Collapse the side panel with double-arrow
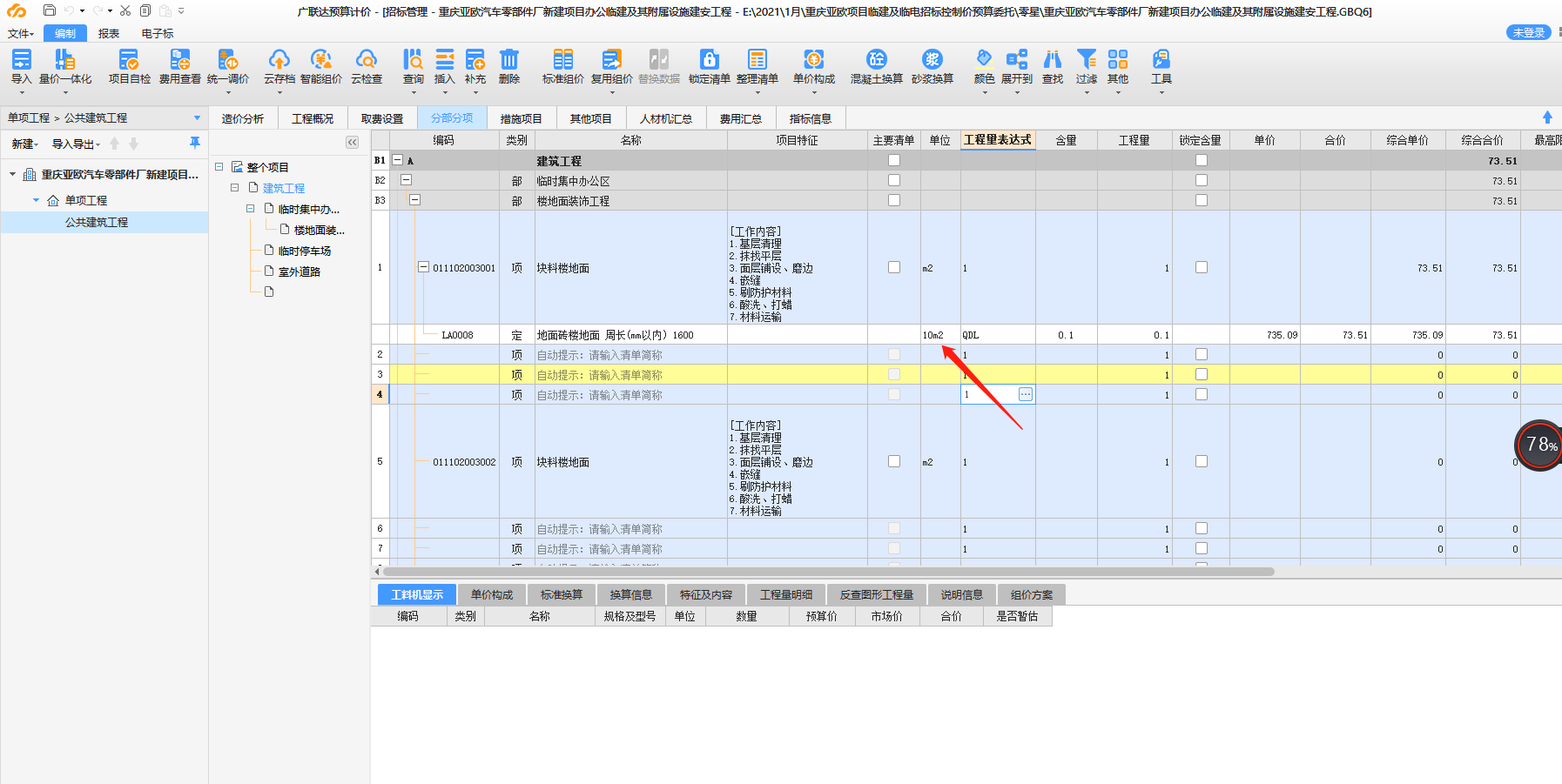 (x=352, y=142)
